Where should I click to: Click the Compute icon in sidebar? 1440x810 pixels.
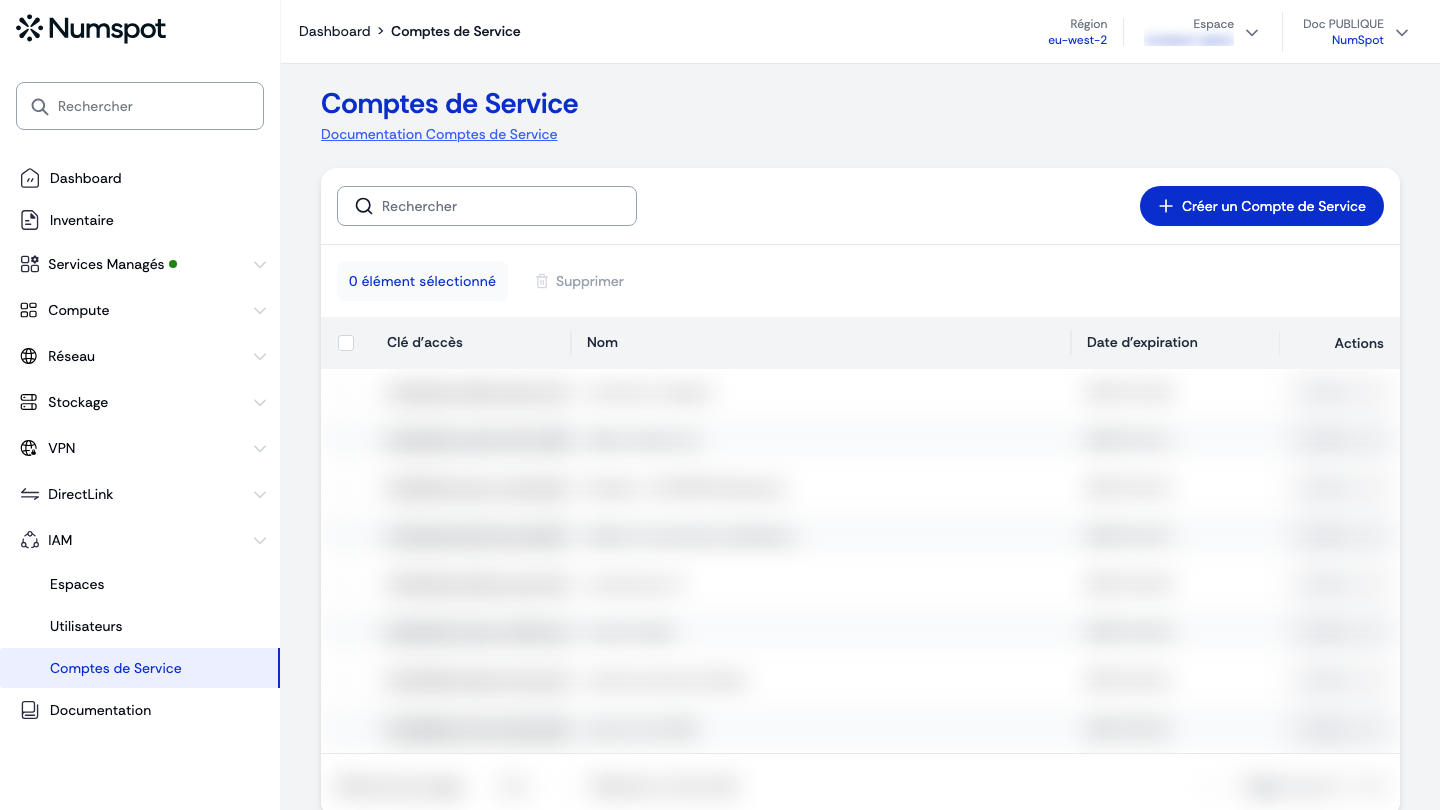[x=29, y=310]
